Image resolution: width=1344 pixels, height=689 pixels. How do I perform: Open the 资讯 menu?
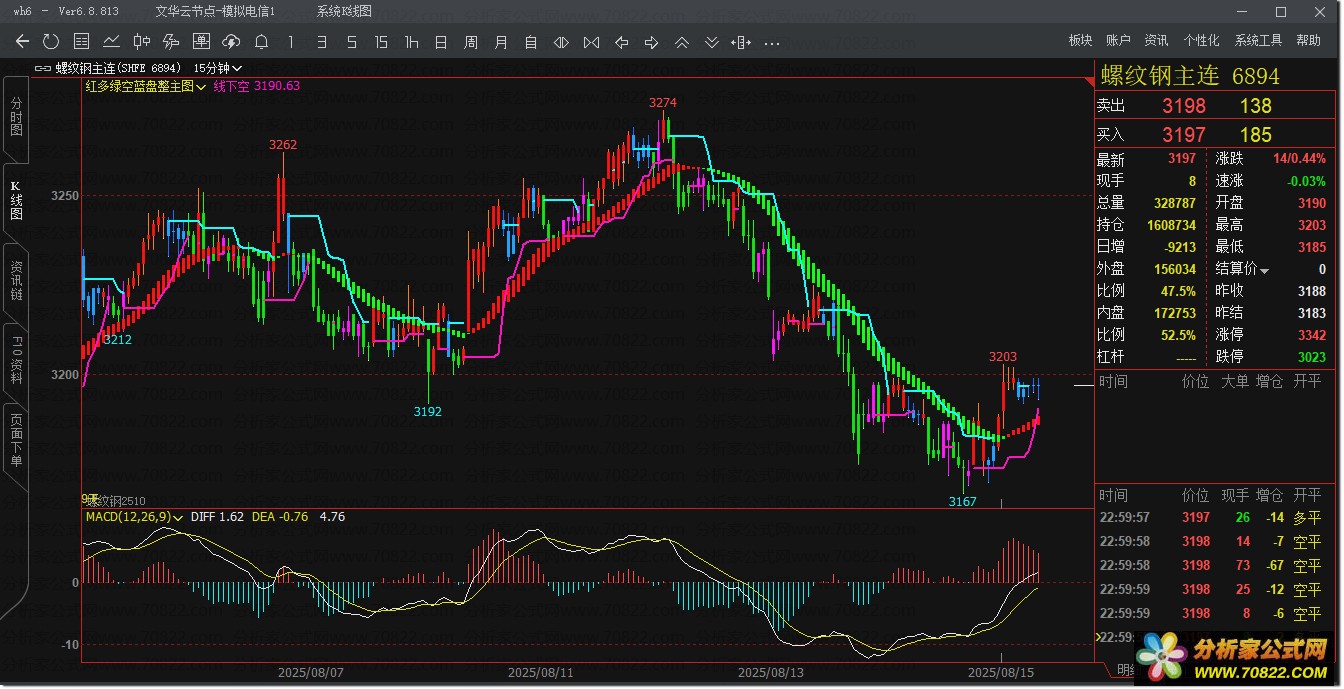1156,41
